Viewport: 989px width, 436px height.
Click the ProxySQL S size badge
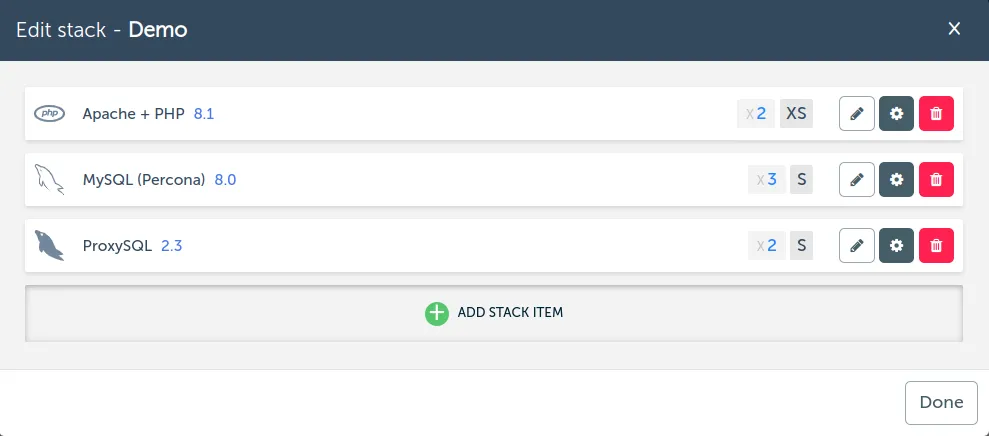tap(801, 246)
